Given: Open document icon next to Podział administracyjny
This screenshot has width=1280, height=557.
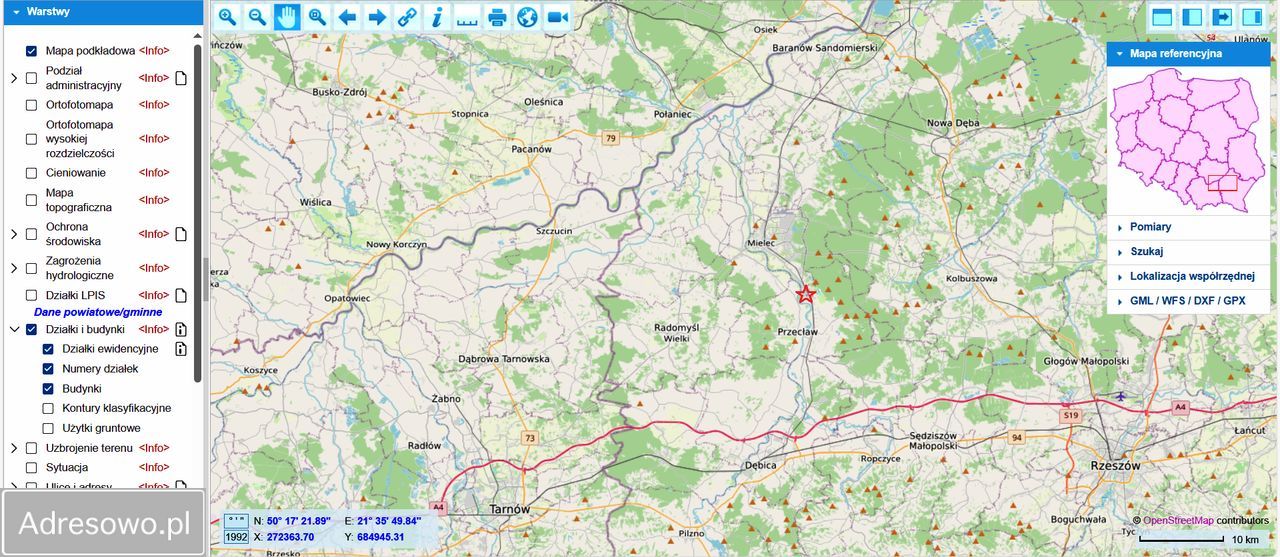Looking at the screenshot, I should 181,78.
